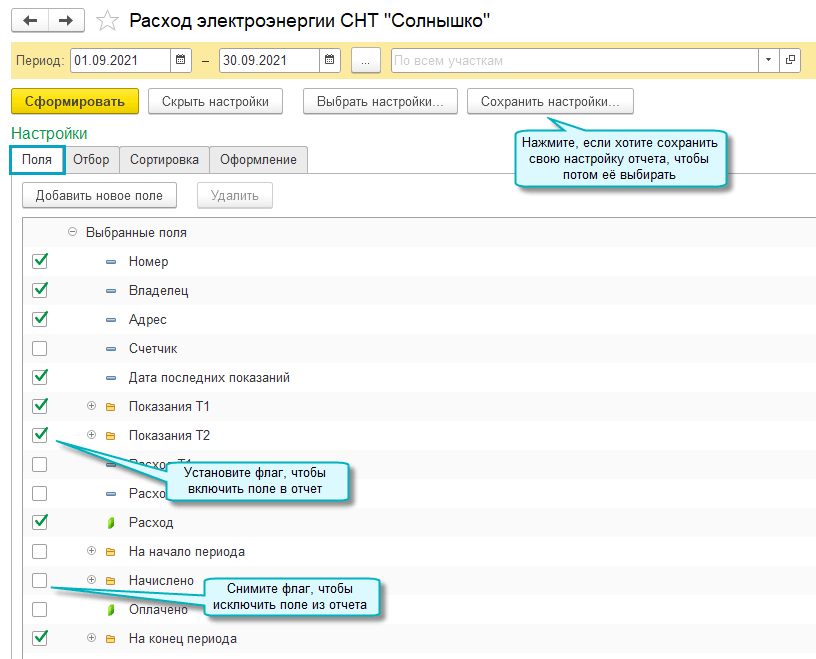Open calendar for period end date
The width and height of the screenshot is (816, 659).
pos(330,61)
